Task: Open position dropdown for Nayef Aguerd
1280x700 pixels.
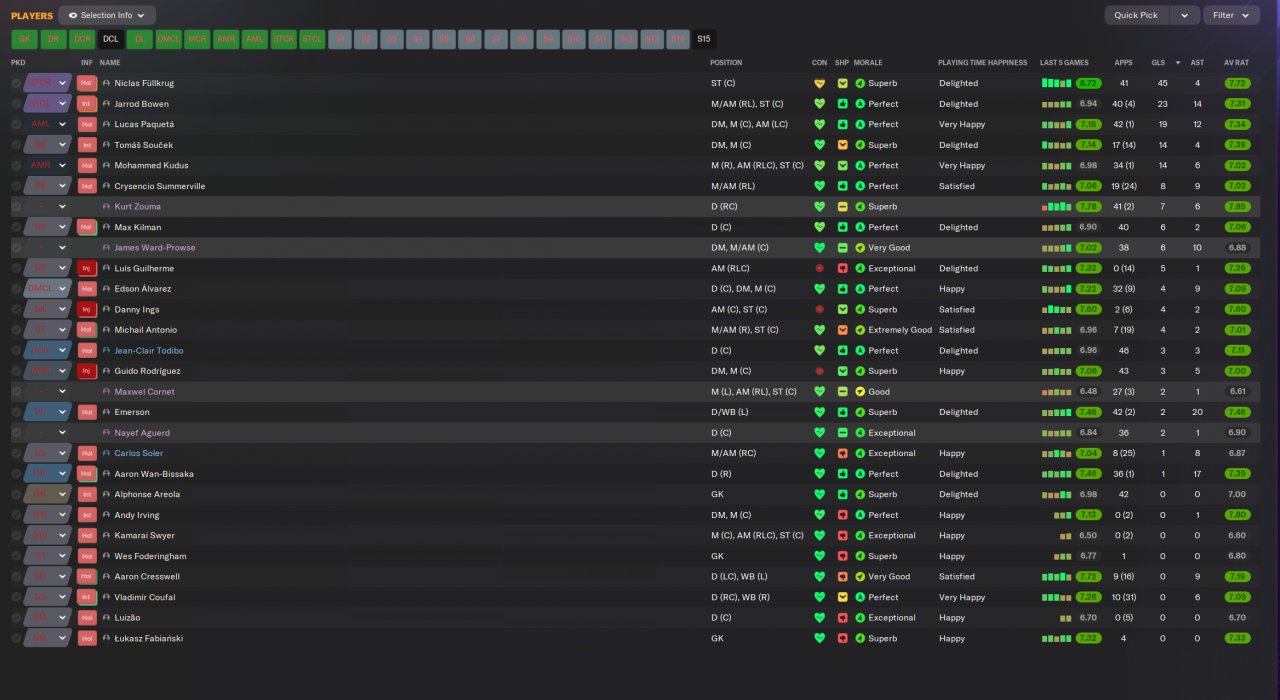Action: (x=62, y=433)
